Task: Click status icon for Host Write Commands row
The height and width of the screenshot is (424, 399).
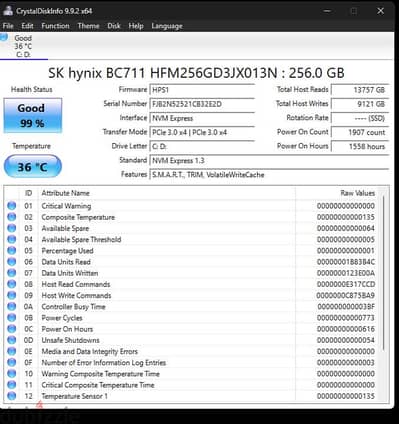Action: pyautogui.click(x=12, y=295)
